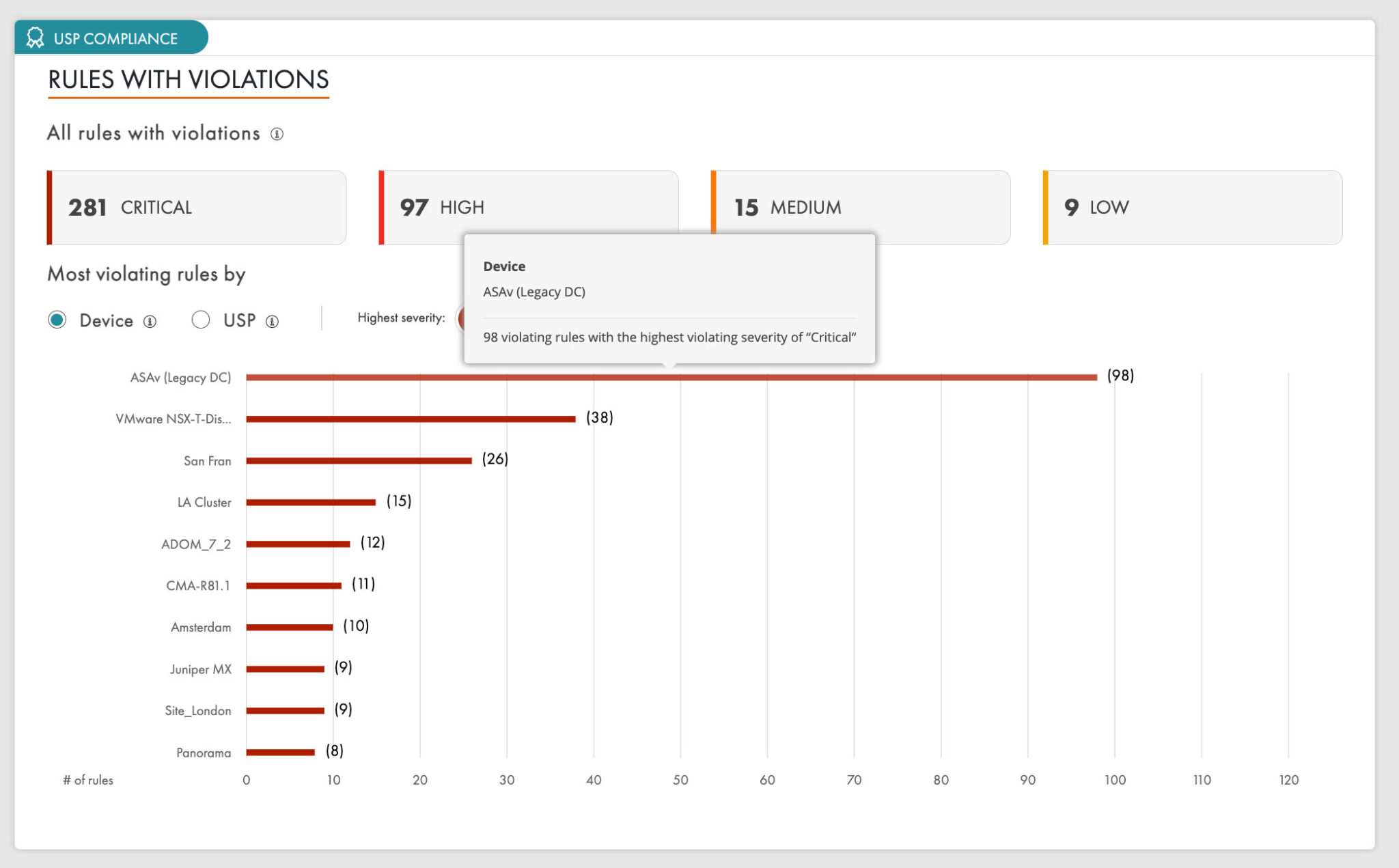Click the info icon next to Device option

pyautogui.click(x=150, y=321)
